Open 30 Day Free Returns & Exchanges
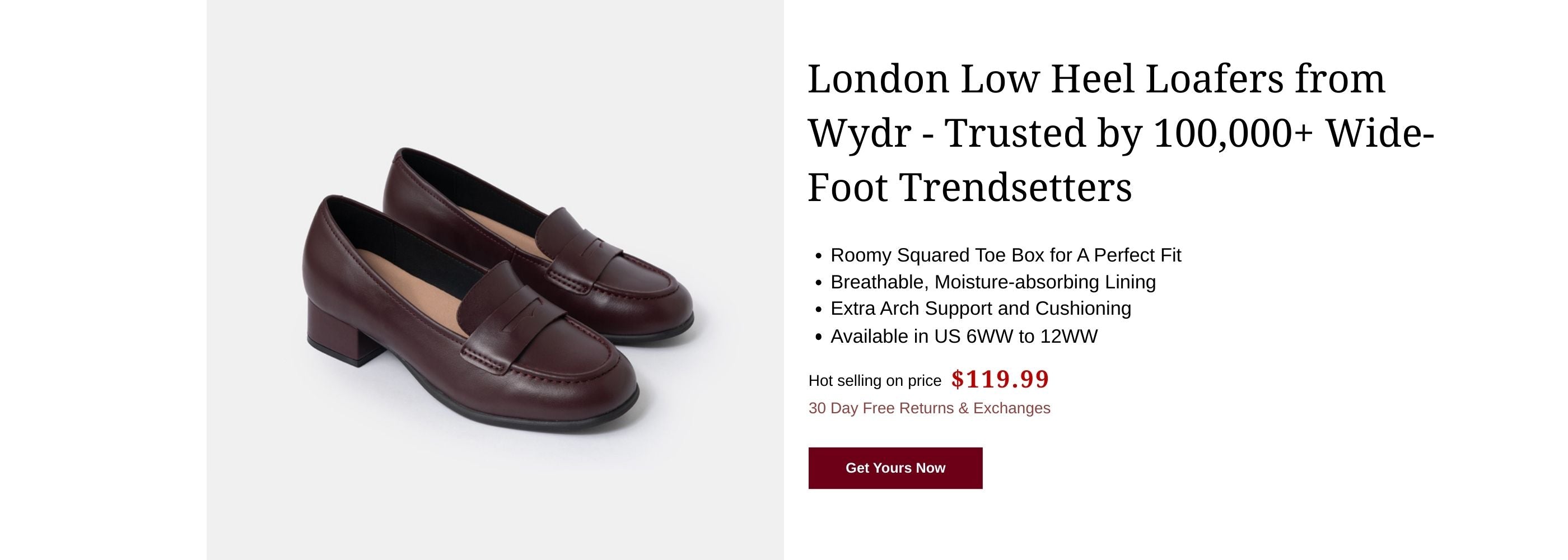Viewport: 1568px width, 560px height. click(929, 408)
